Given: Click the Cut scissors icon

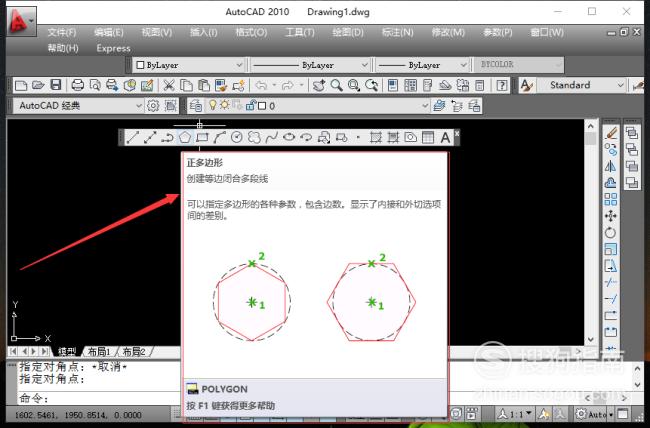Looking at the screenshot, I should [x=168, y=85].
